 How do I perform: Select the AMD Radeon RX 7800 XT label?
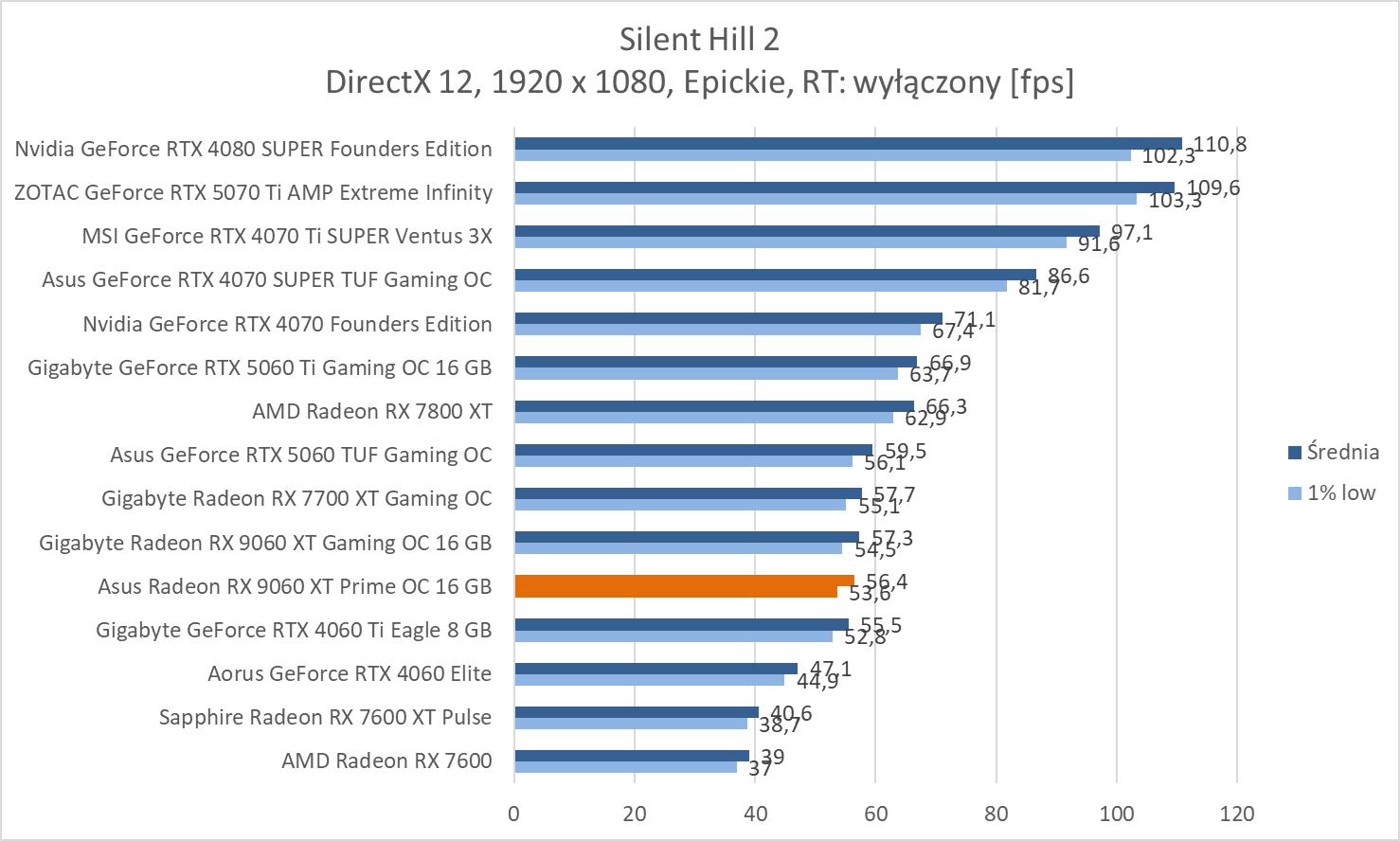tap(371, 411)
